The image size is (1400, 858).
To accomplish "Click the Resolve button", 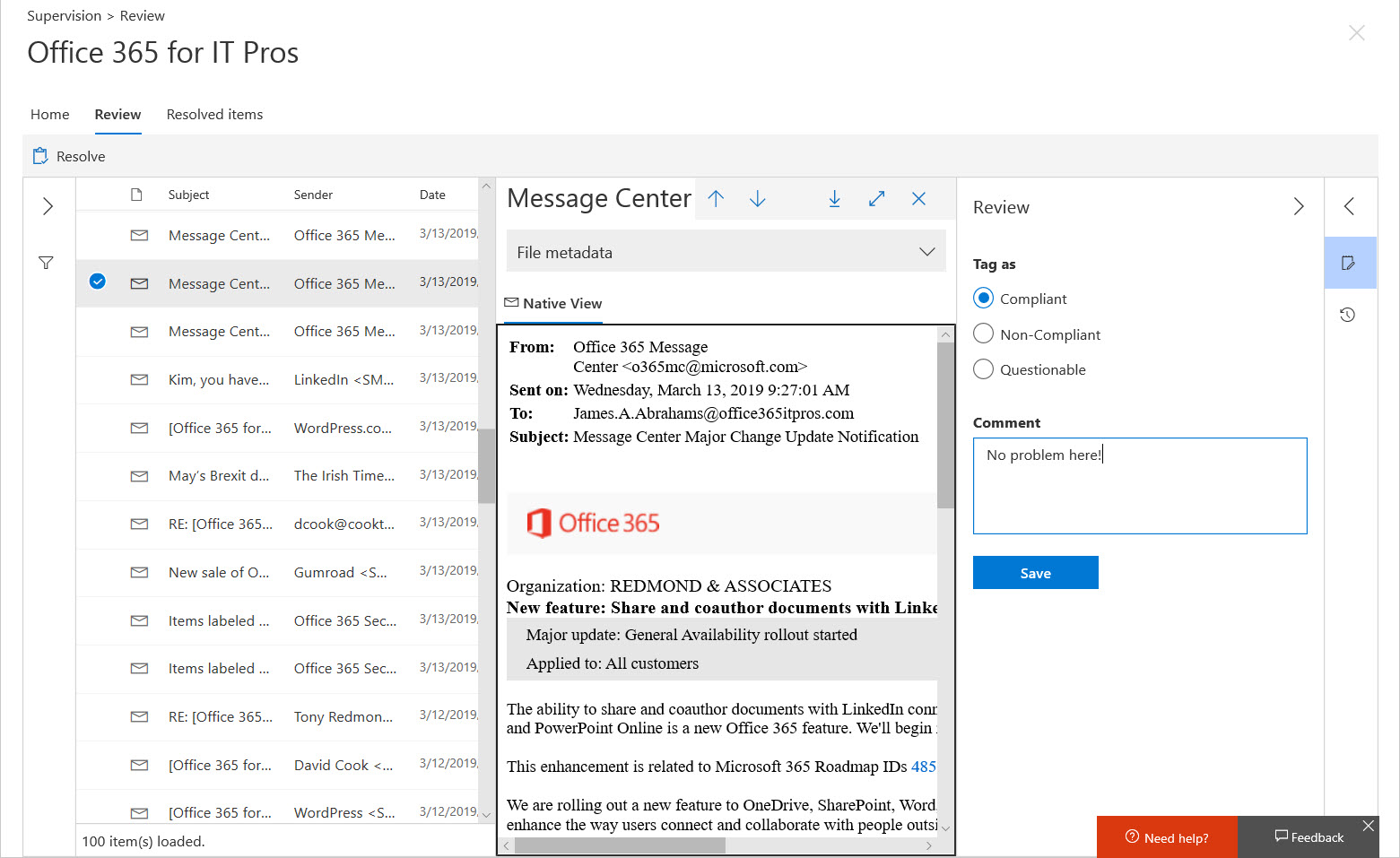I will [x=69, y=156].
